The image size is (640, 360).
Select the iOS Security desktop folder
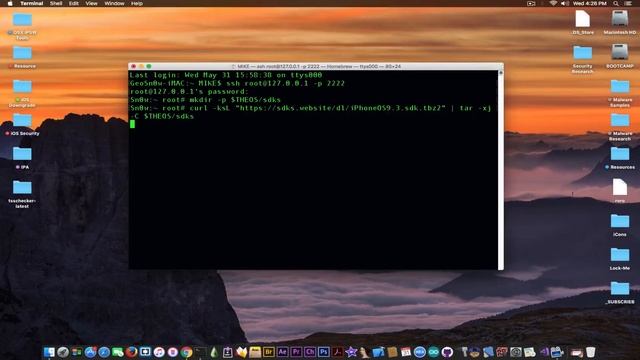click(22, 124)
